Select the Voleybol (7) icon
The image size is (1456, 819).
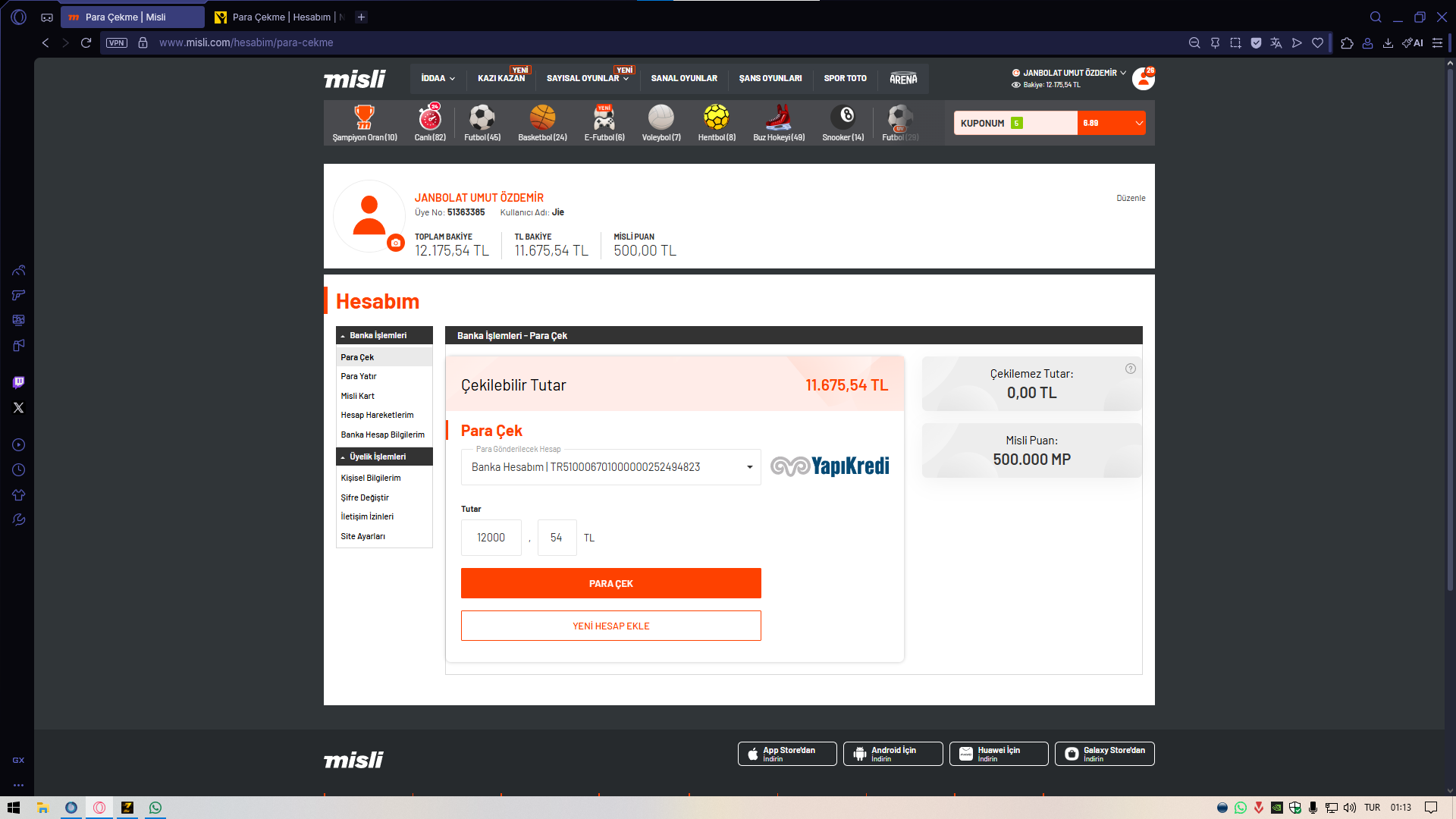(x=661, y=118)
